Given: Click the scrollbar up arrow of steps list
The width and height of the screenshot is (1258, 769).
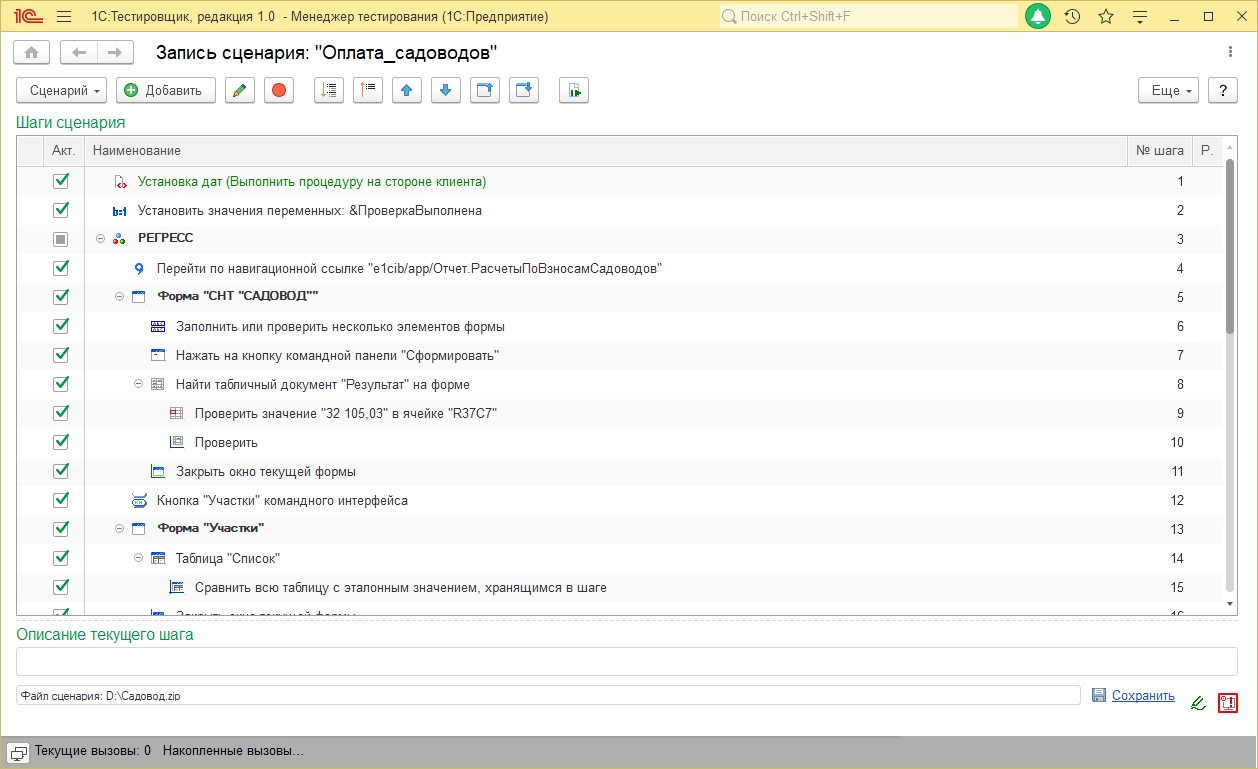Looking at the screenshot, I should [1230, 146].
